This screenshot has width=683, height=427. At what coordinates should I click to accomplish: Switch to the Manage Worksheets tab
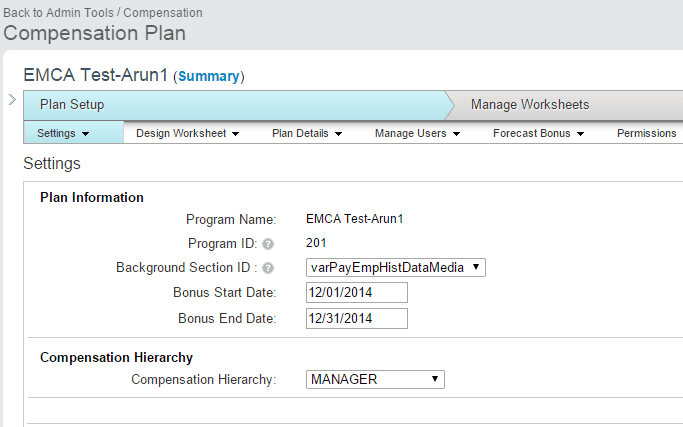pyautogui.click(x=530, y=105)
